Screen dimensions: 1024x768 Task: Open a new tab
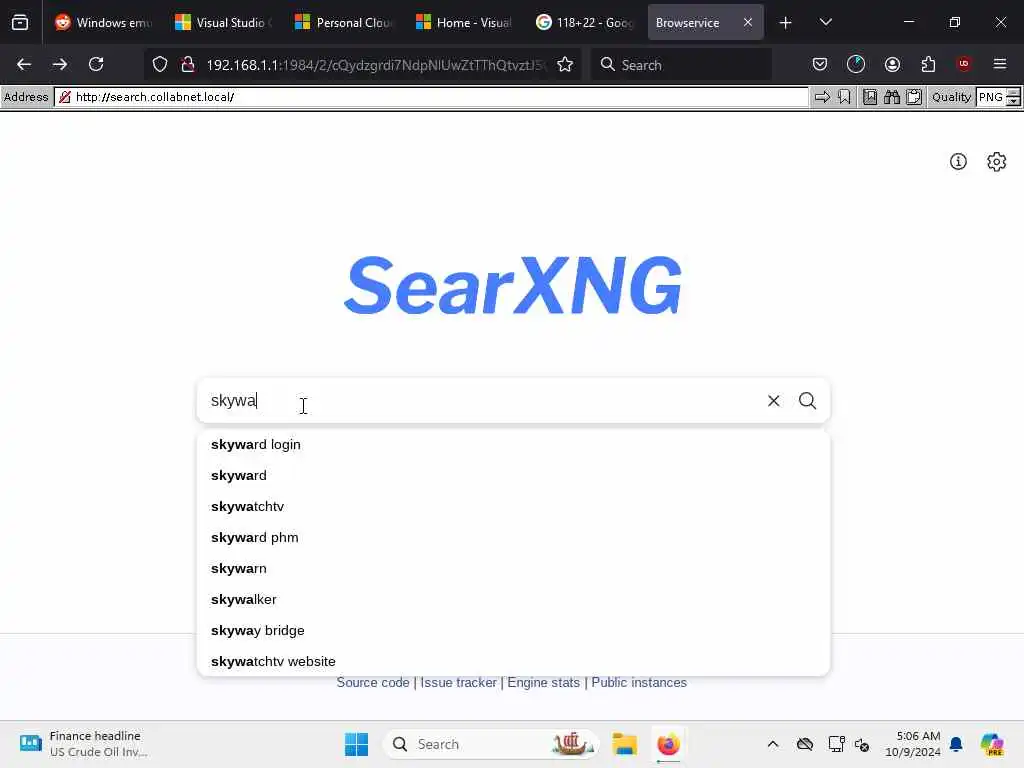(x=785, y=23)
